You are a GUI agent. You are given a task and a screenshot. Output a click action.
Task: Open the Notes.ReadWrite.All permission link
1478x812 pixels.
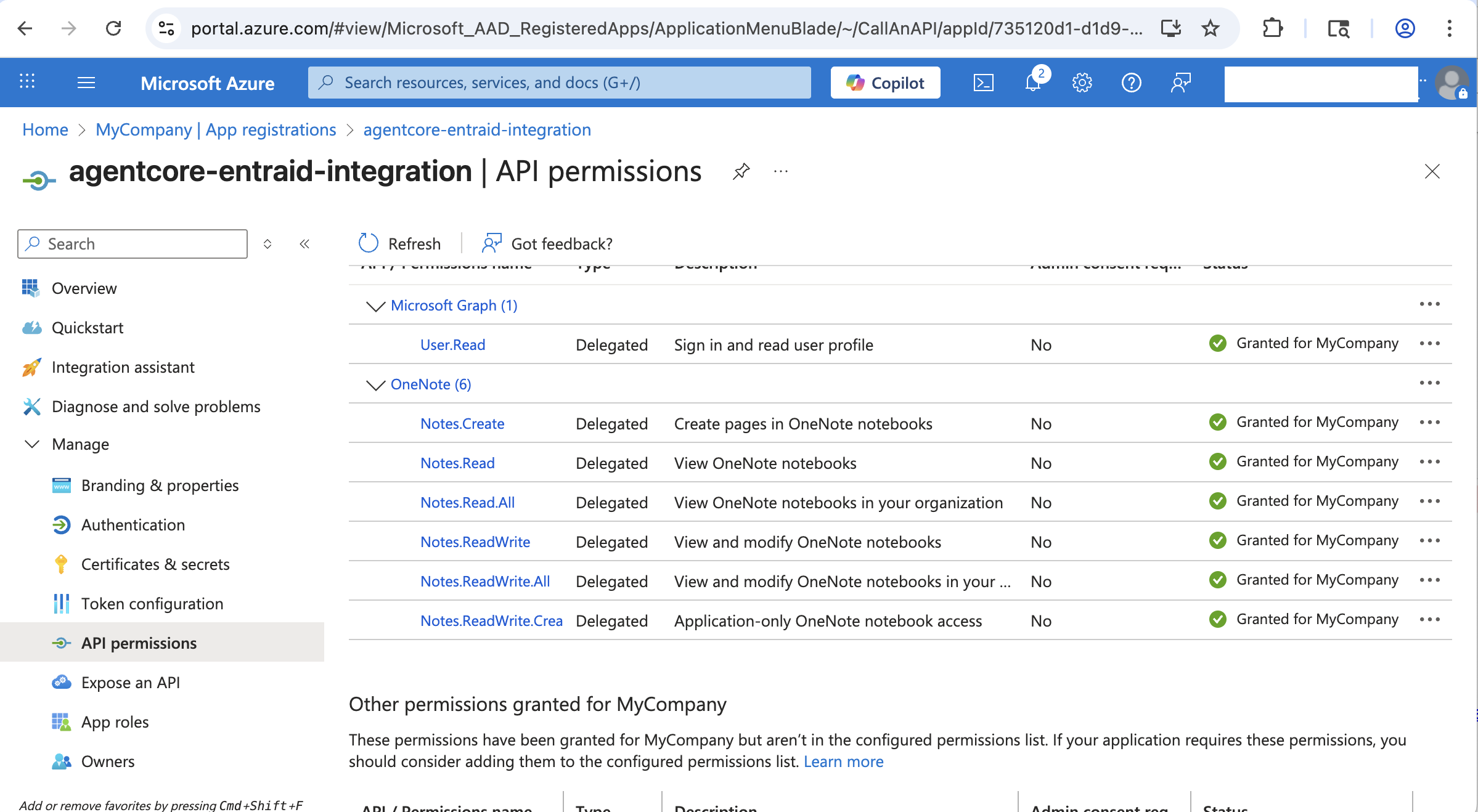tap(485, 582)
